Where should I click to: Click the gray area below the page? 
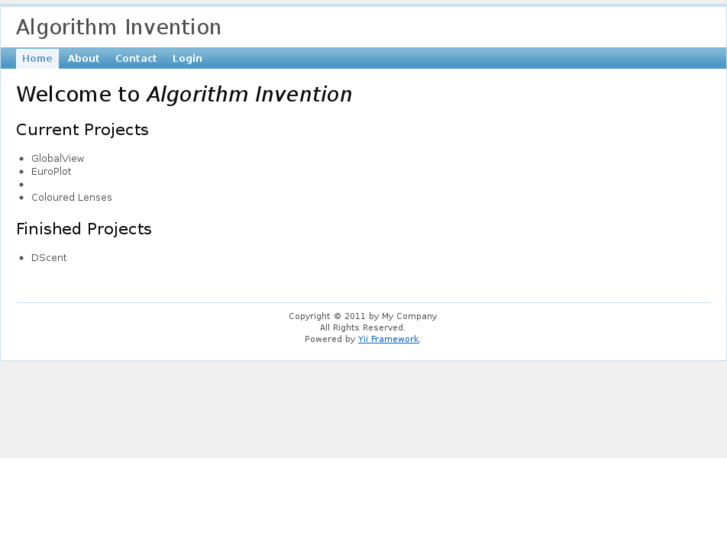tap(363, 410)
